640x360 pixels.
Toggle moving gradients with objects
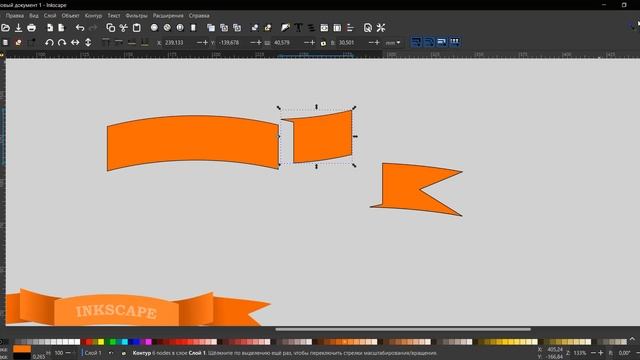442,42
